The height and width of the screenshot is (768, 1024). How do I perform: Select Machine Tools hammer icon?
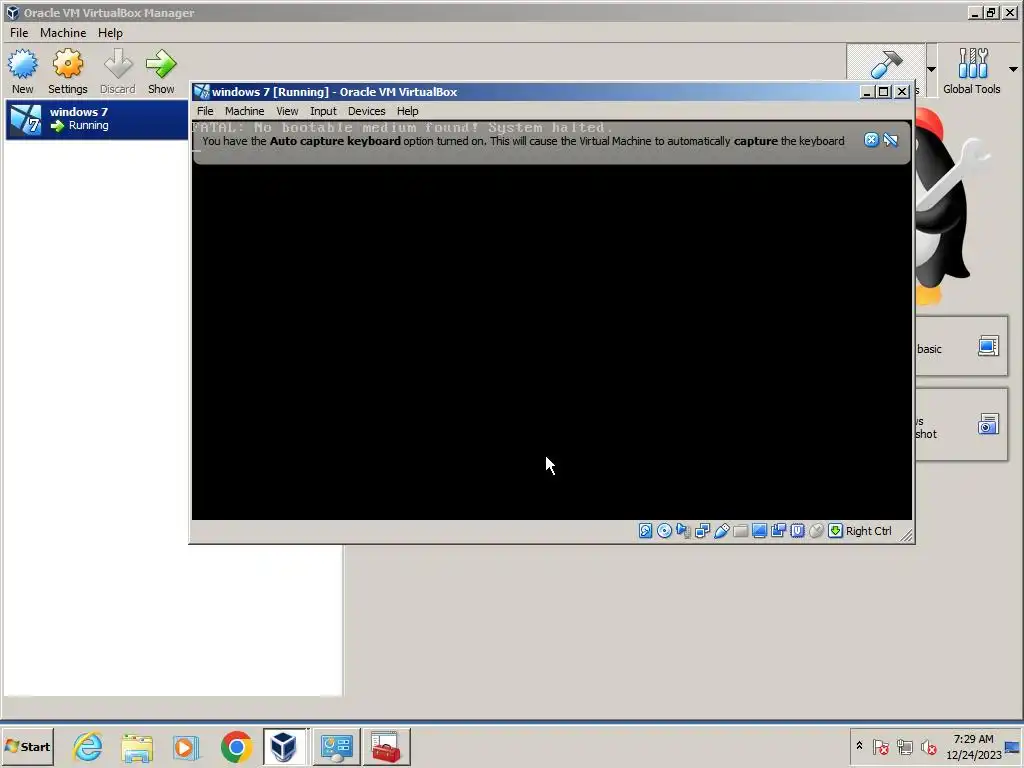pos(886,65)
